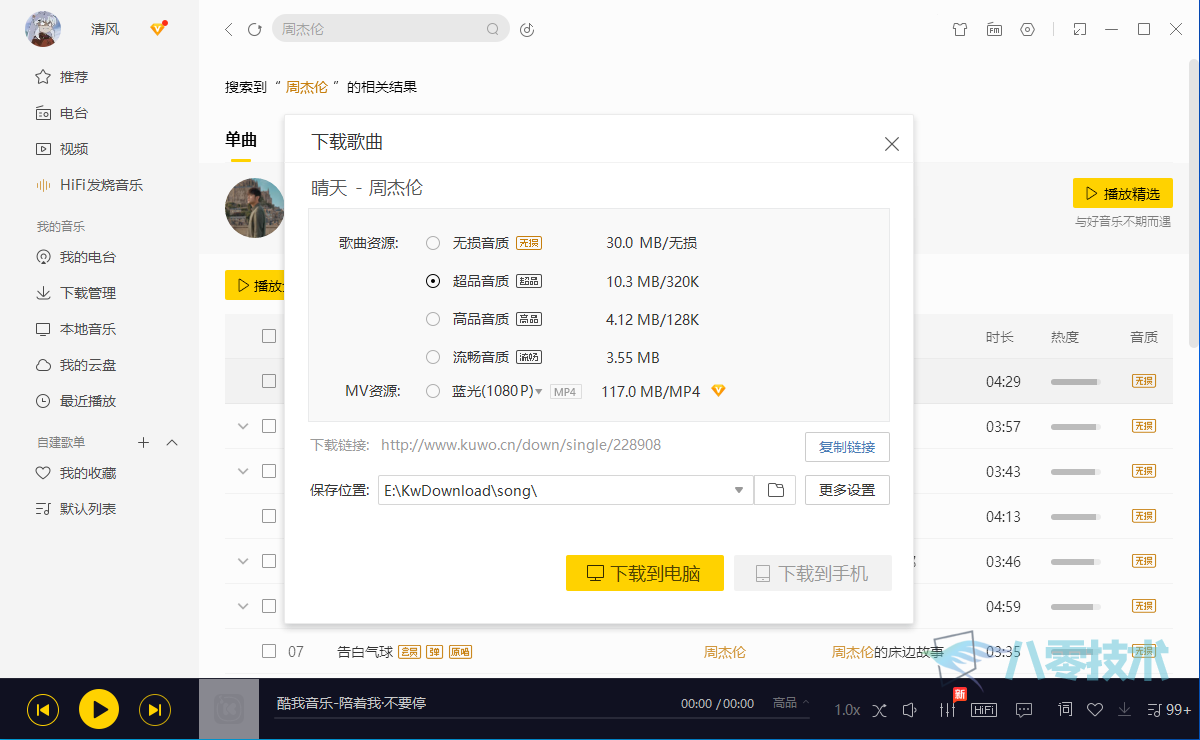This screenshot has width=1200, height=740.
Task: Open 下载管理 in the sidebar
Action: point(76,293)
